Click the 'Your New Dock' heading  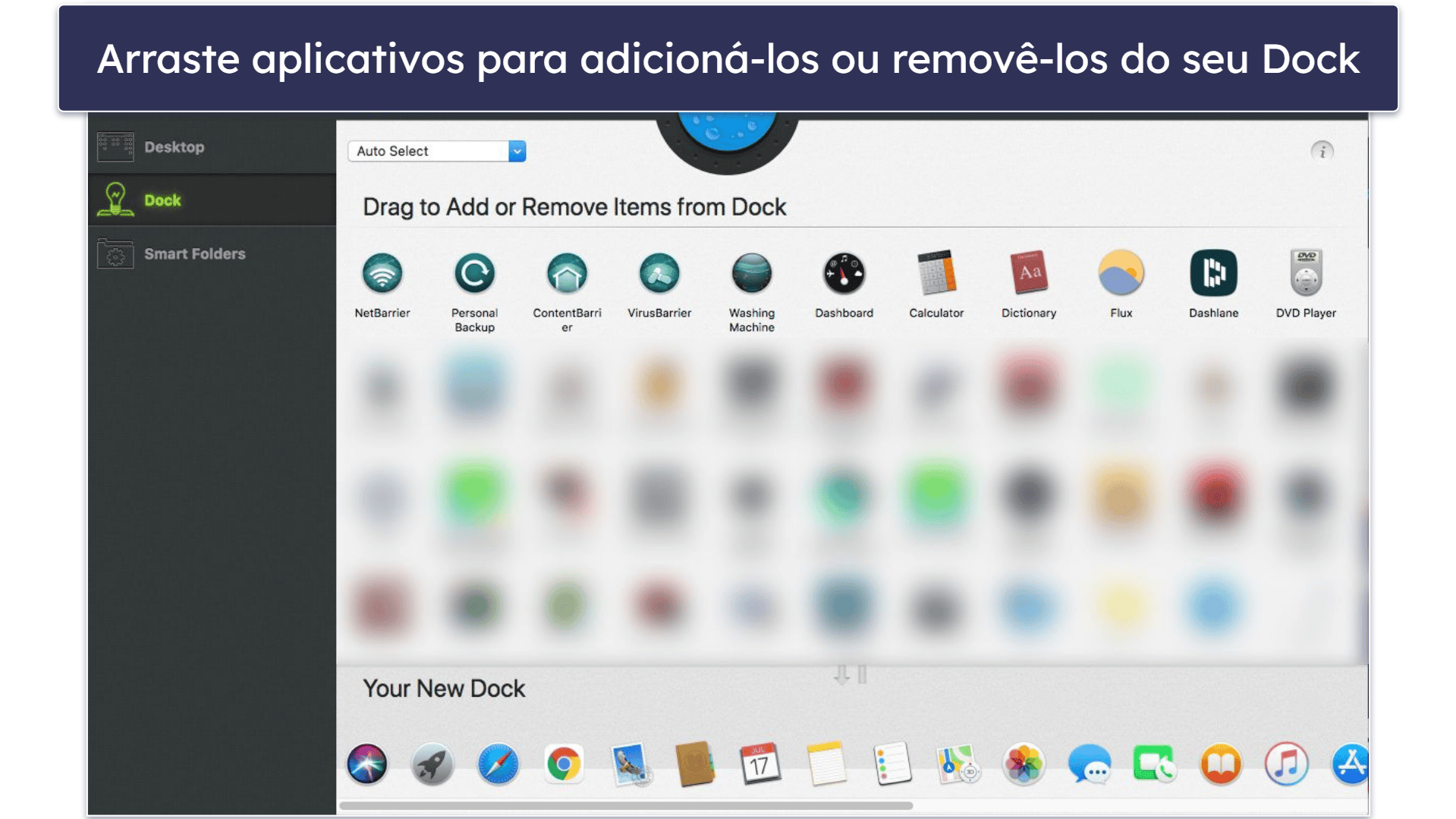(x=444, y=688)
